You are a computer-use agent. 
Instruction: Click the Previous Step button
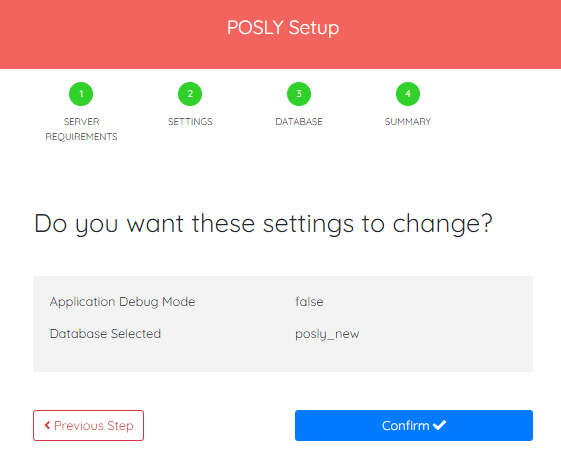tap(88, 425)
